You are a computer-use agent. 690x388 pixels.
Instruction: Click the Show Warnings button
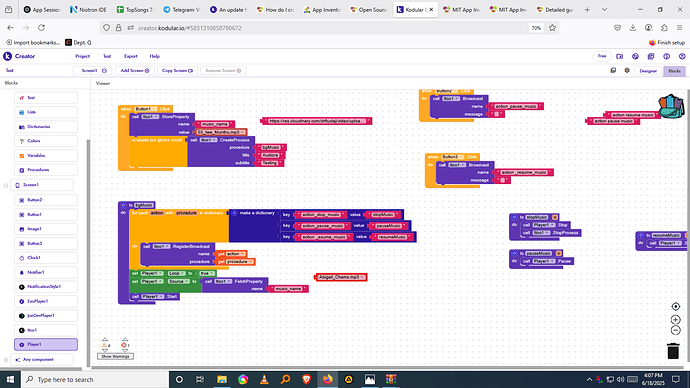point(115,356)
